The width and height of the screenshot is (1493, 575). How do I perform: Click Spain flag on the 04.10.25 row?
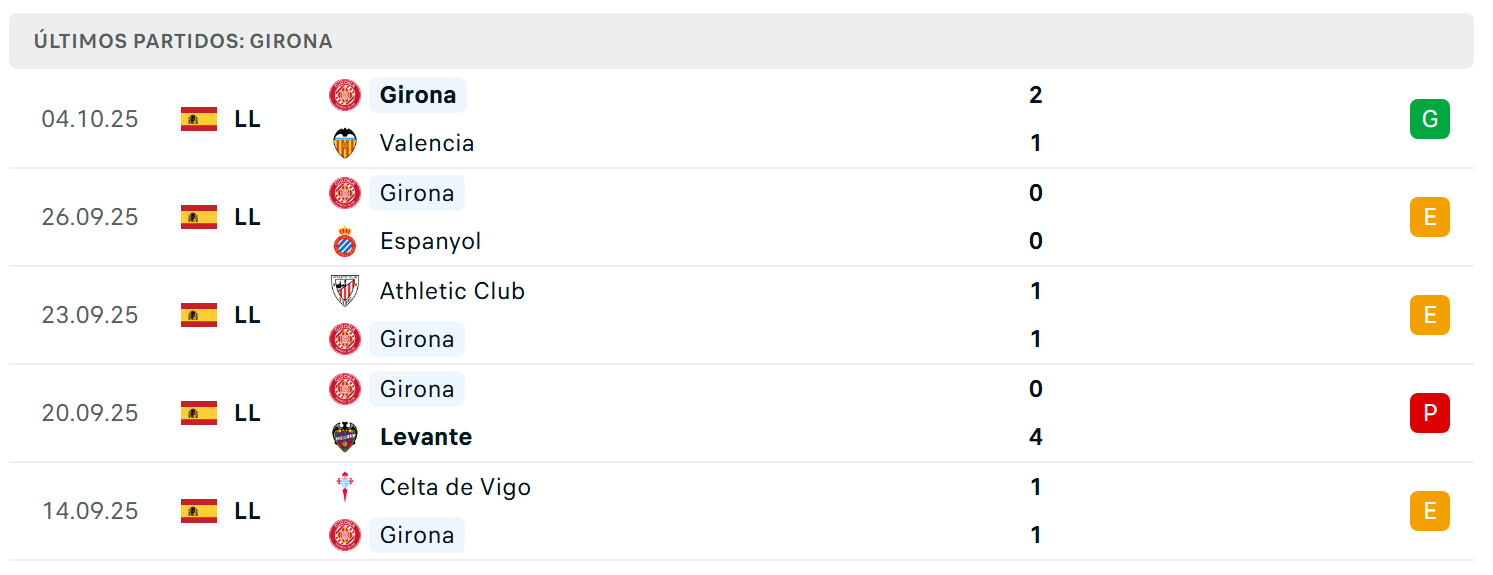(199, 119)
